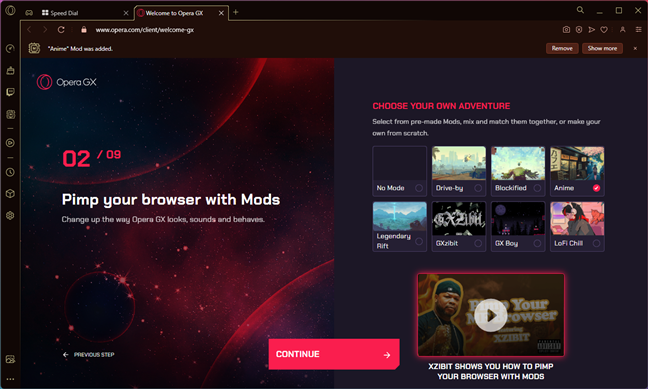The height and width of the screenshot is (389, 648).
Task: Click 'XZIBIT SHOWS YOU HOW TO PIMP' caption
Action: click(491, 366)
